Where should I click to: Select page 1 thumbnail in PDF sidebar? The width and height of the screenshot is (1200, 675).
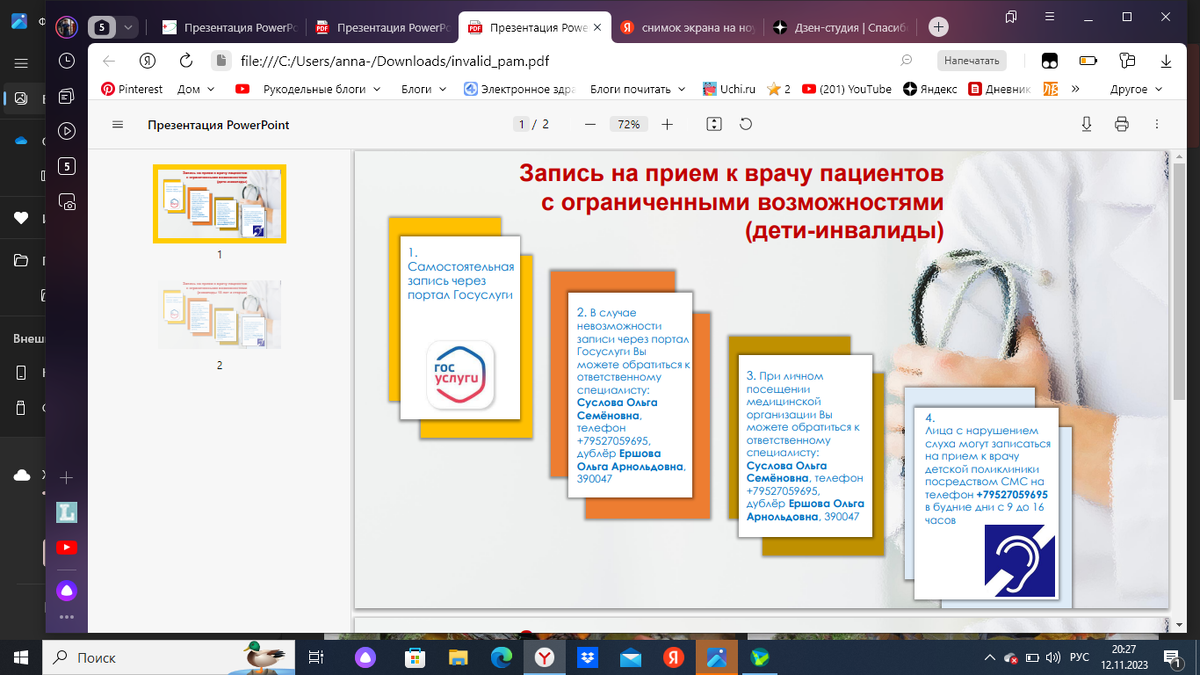coord(219,204)
